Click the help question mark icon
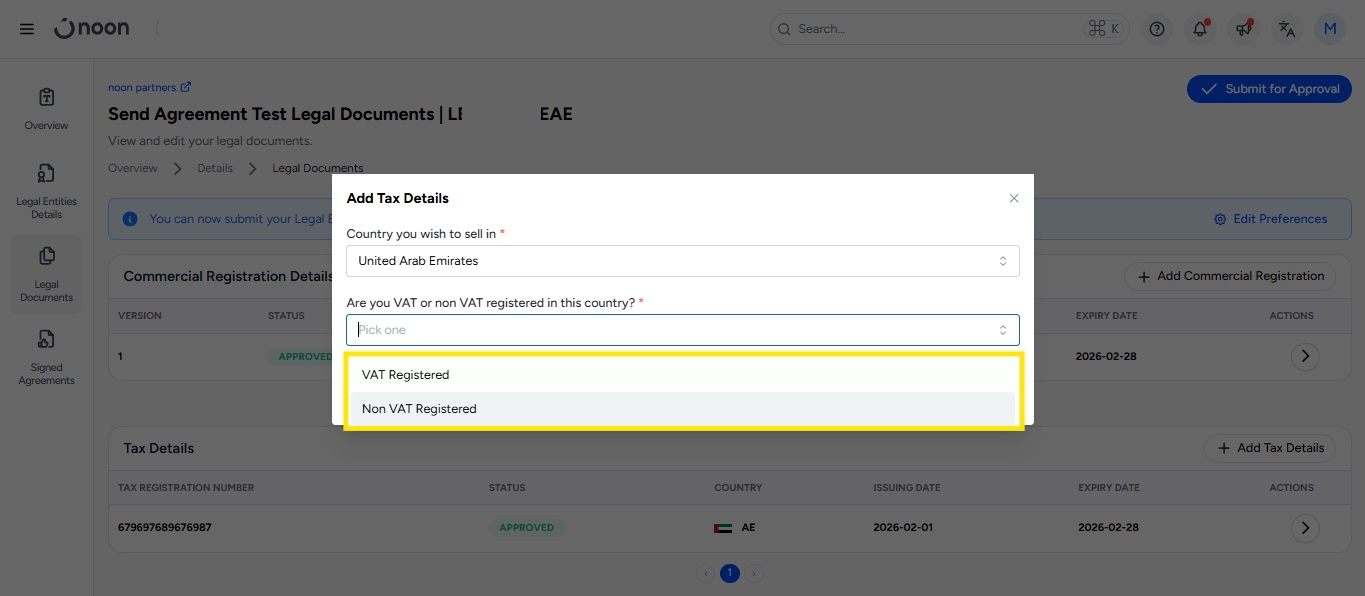1365x596 pixels. click(1157, 29)
